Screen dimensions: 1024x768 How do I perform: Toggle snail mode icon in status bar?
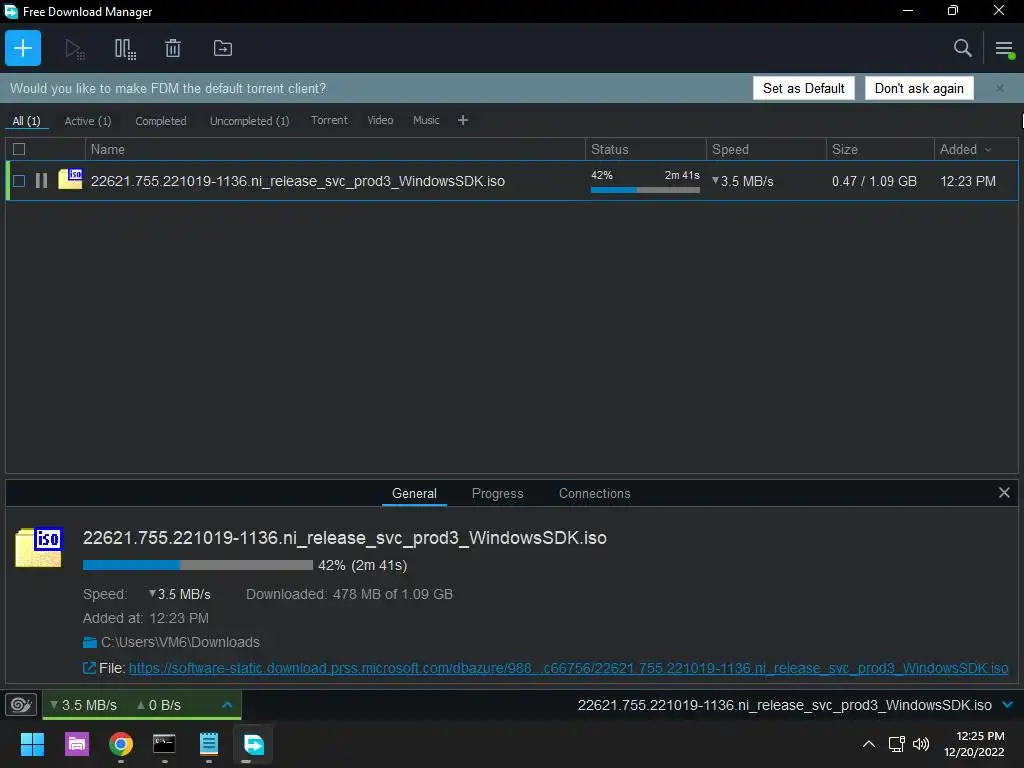pos(21,705)
